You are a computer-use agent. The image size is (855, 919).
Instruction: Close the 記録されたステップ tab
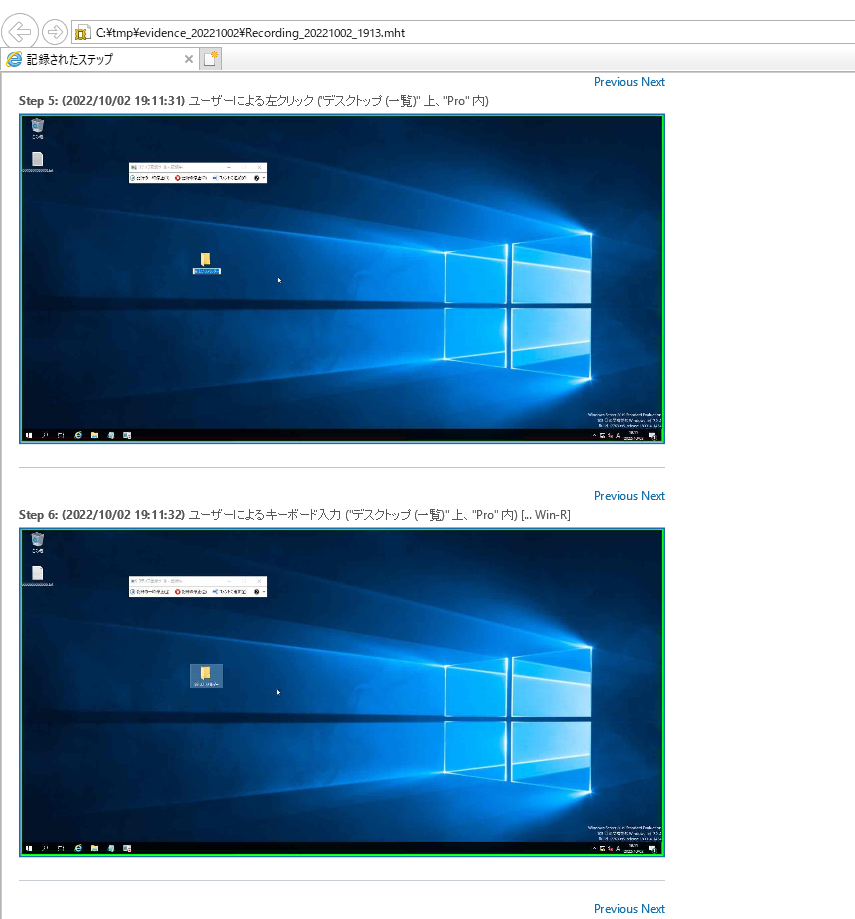coord(189,59)
